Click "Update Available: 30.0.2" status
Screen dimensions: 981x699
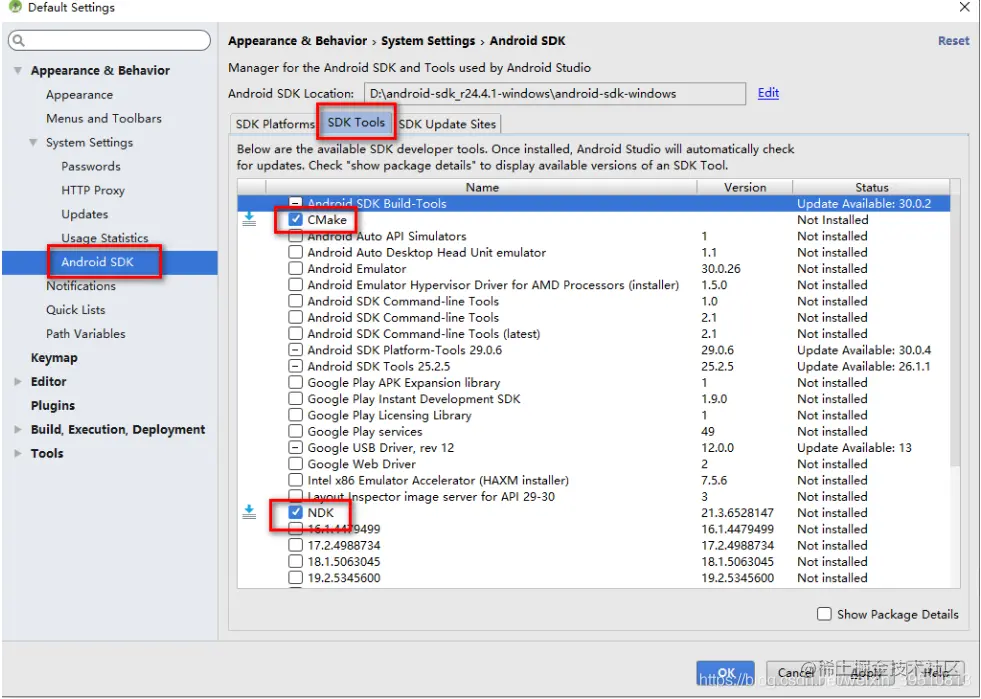[864, 203]
